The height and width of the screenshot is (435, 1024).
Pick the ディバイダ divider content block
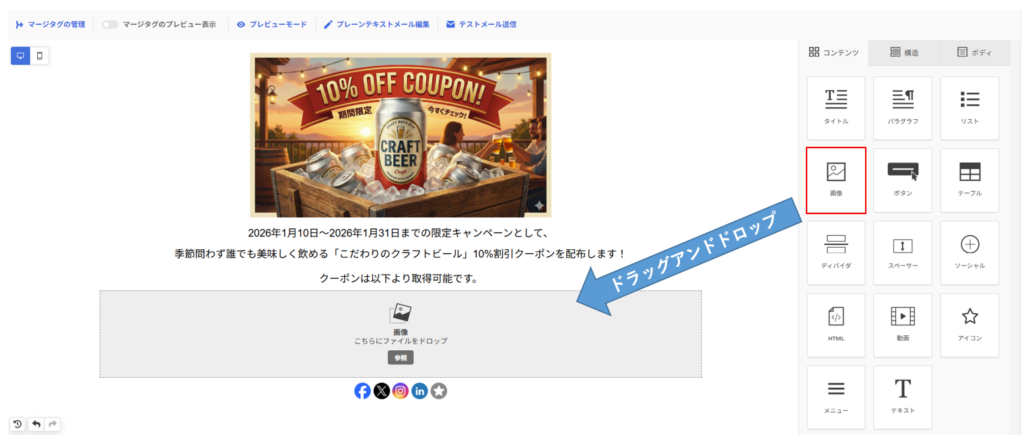tap(836, 253)
